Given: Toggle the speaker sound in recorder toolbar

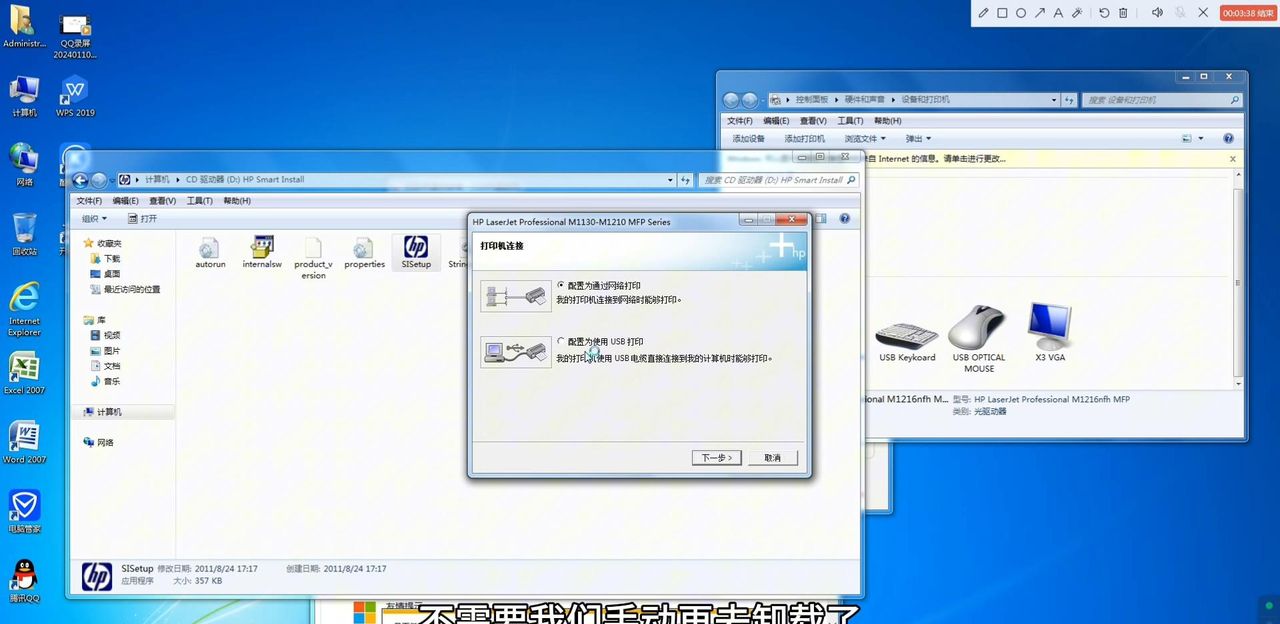Looking at the screenshot, I should [1157, 13].
